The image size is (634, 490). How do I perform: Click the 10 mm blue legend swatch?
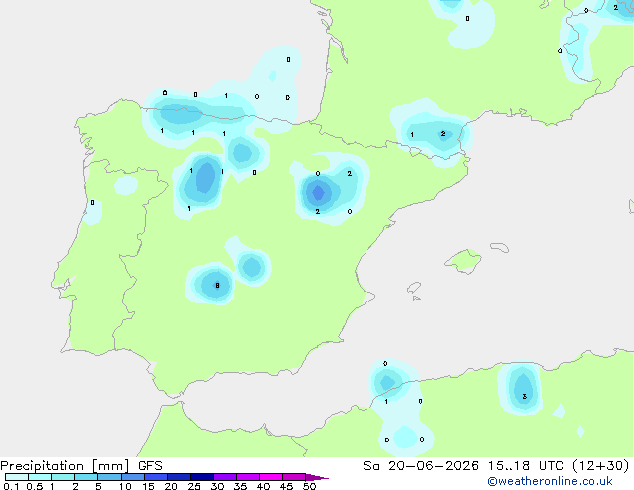pyautogui.click(x=133, y=477)
